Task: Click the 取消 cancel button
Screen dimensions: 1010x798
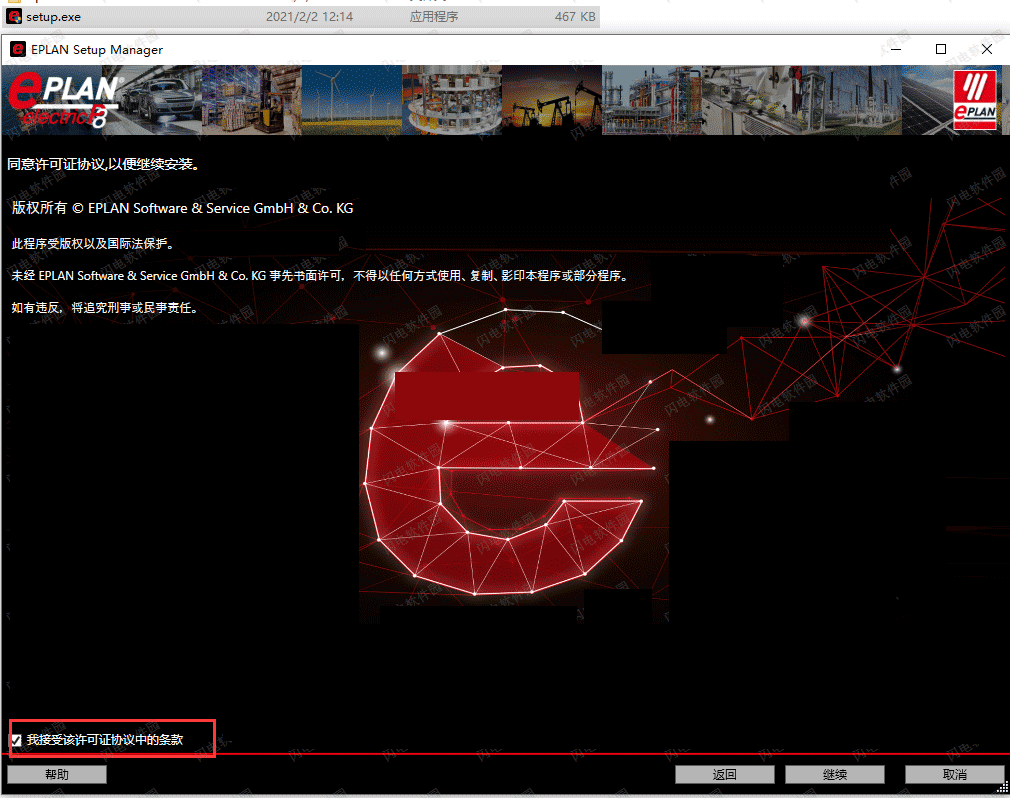Action: pyautogui.click(x=955, y=774)
